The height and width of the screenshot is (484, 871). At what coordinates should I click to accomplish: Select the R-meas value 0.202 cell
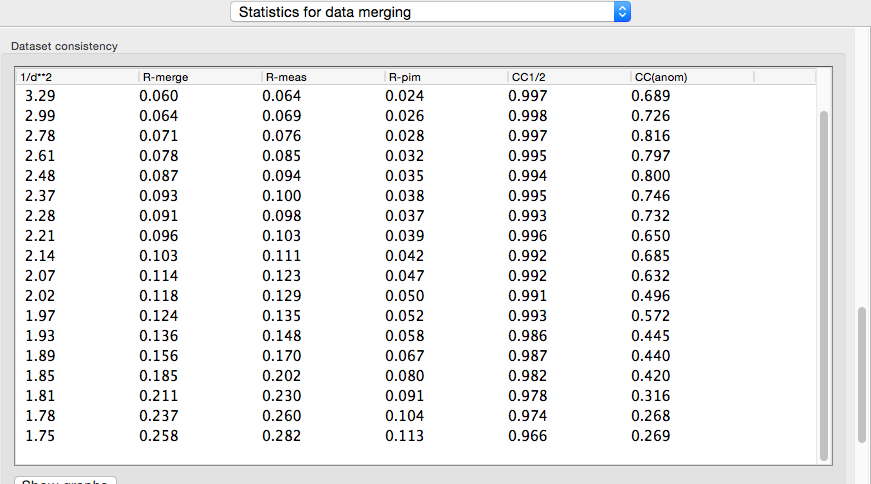click(281, 376)
